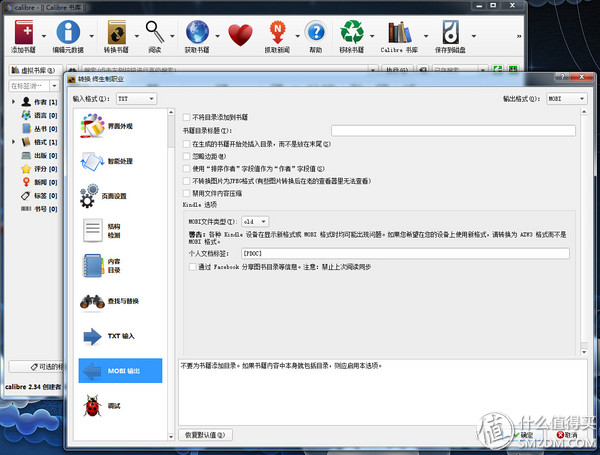This screenshot has width=600, height=455.
Task: Open Input format (输入格式) TXT dropdown
Action: tap(136, 99)
